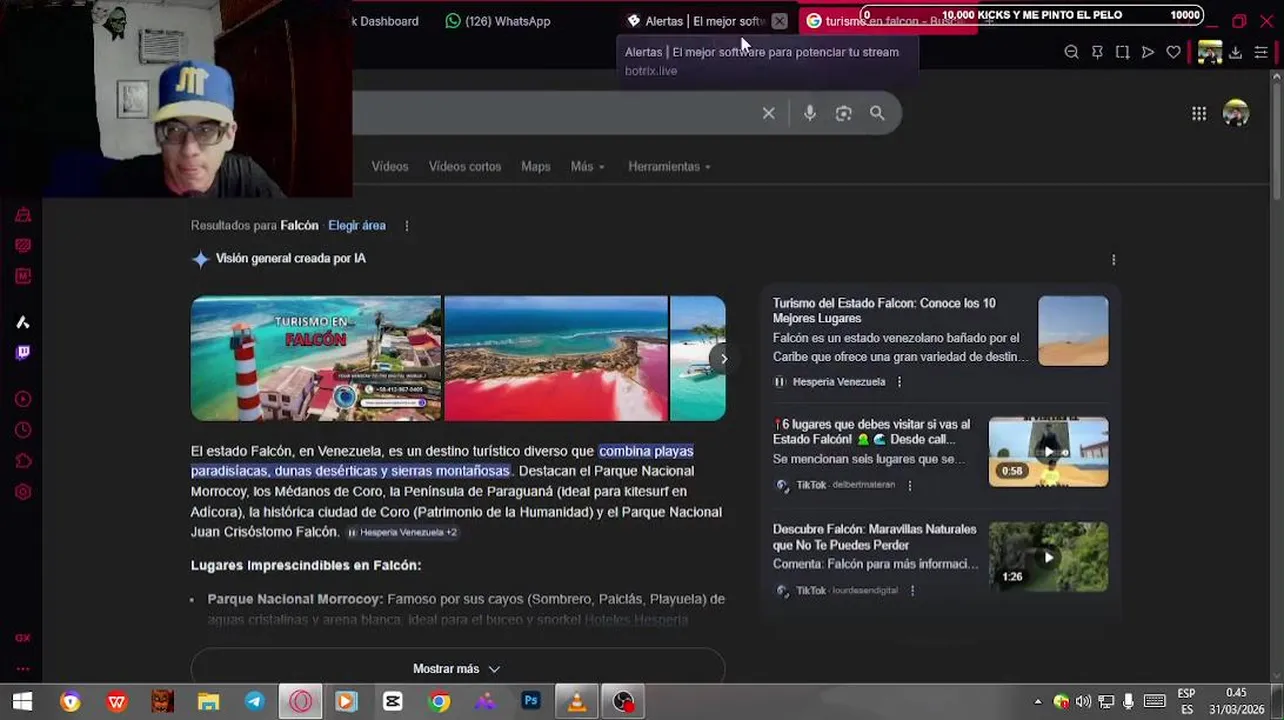
Task: Open VLC from the taskbar
Action: [x=577, y=701]
